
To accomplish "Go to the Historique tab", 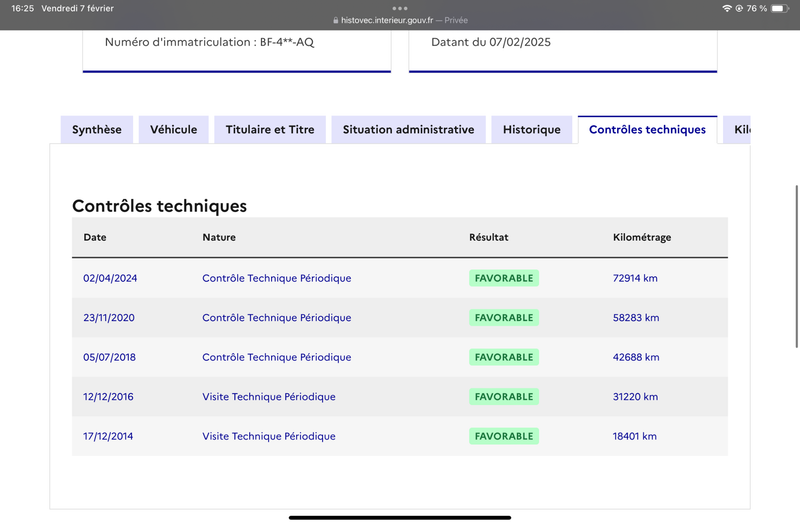I will [532, 130].
